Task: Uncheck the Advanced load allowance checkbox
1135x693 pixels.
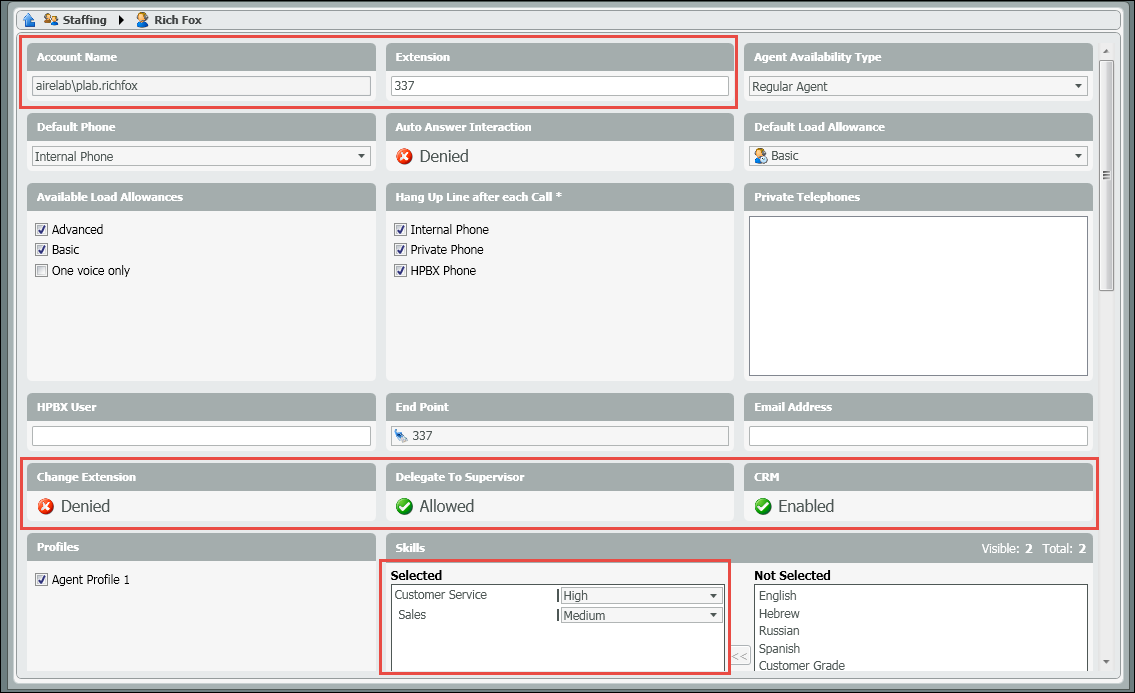Action: click(41, 230)
